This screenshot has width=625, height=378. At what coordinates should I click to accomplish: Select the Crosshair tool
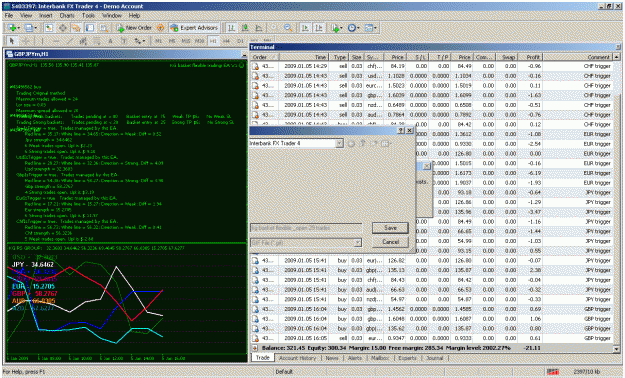point(26,41)
